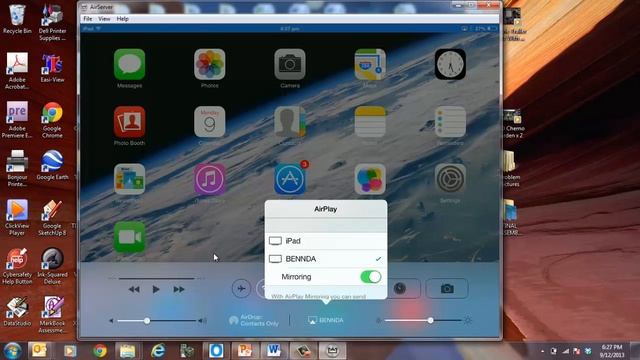Open the Windows Start menu
Image resolution: width=640 pixels, height=360 pixels.
tap(12, 351)
